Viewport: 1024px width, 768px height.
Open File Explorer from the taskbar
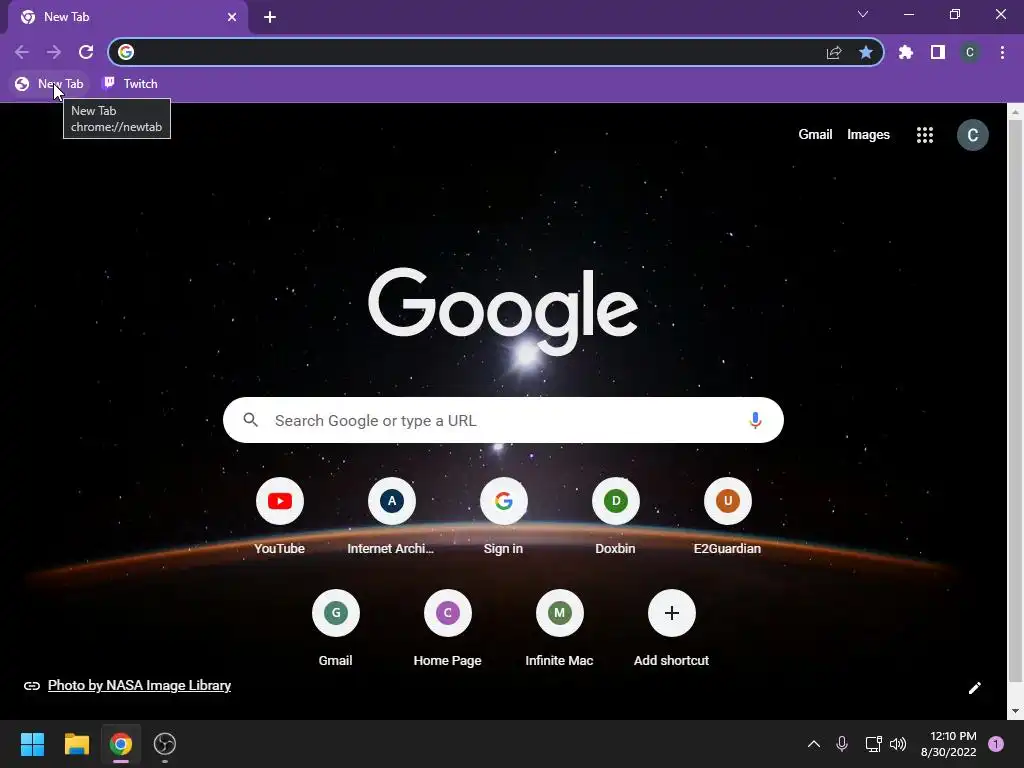click(x=76, y=744)
